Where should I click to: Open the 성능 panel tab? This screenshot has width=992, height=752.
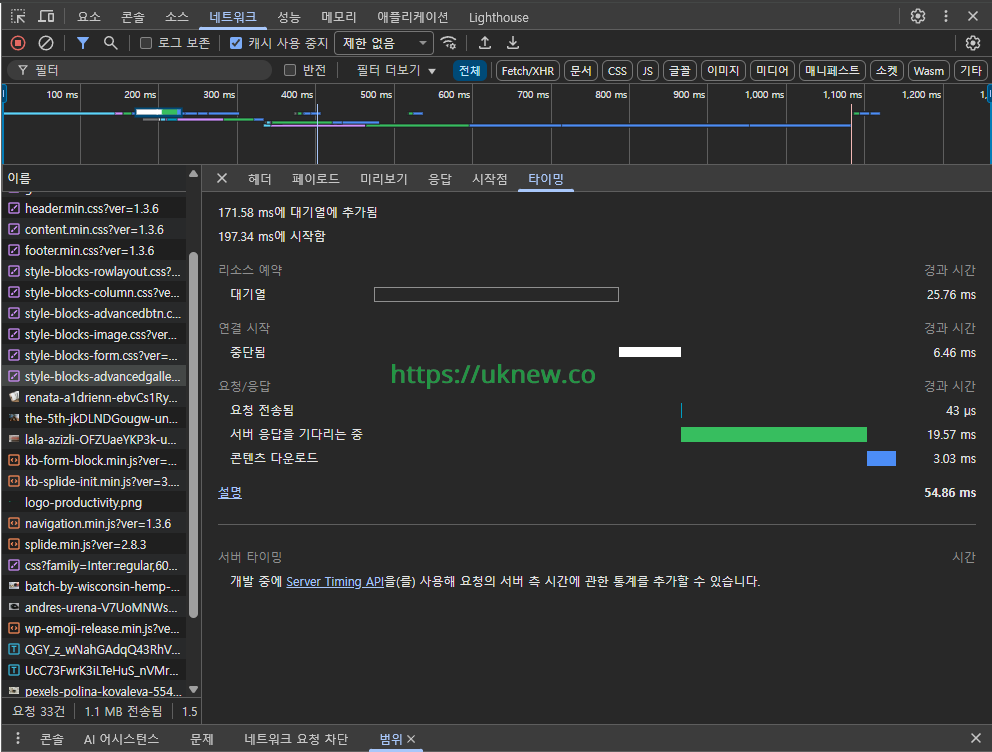pyautogui.click(x=287, y=16)
